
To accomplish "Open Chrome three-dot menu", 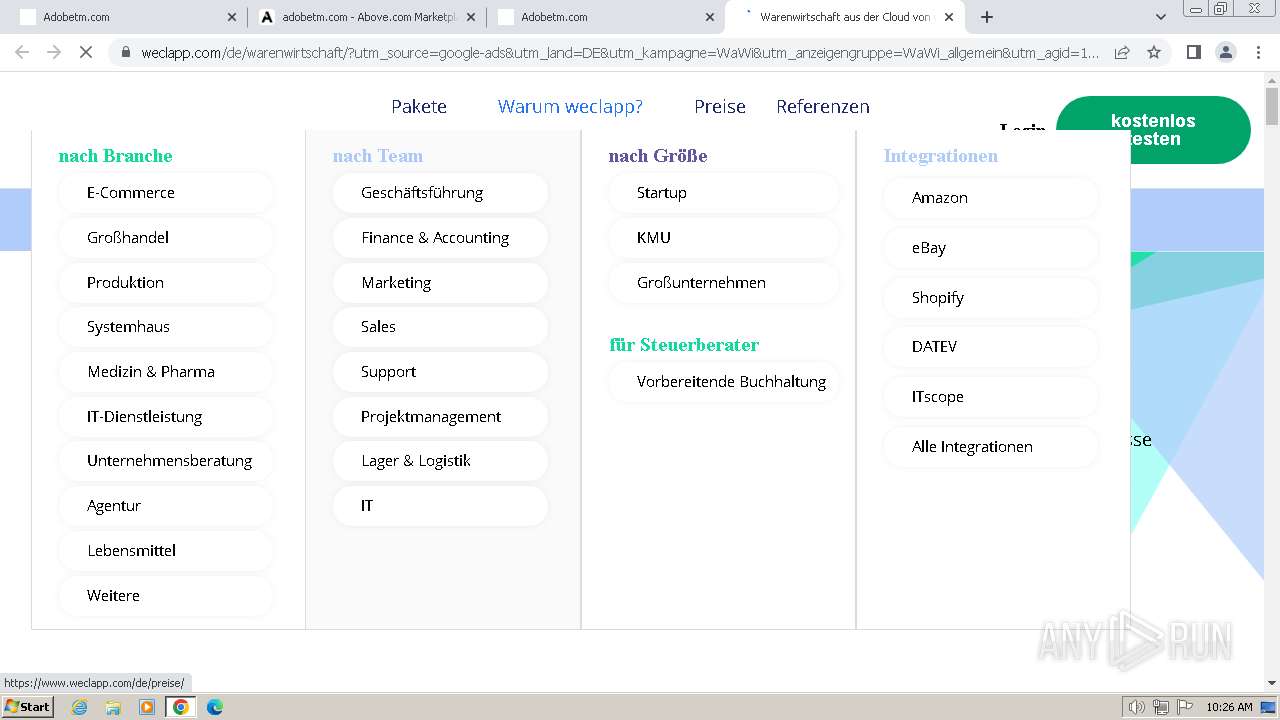I will (1257, 52).
